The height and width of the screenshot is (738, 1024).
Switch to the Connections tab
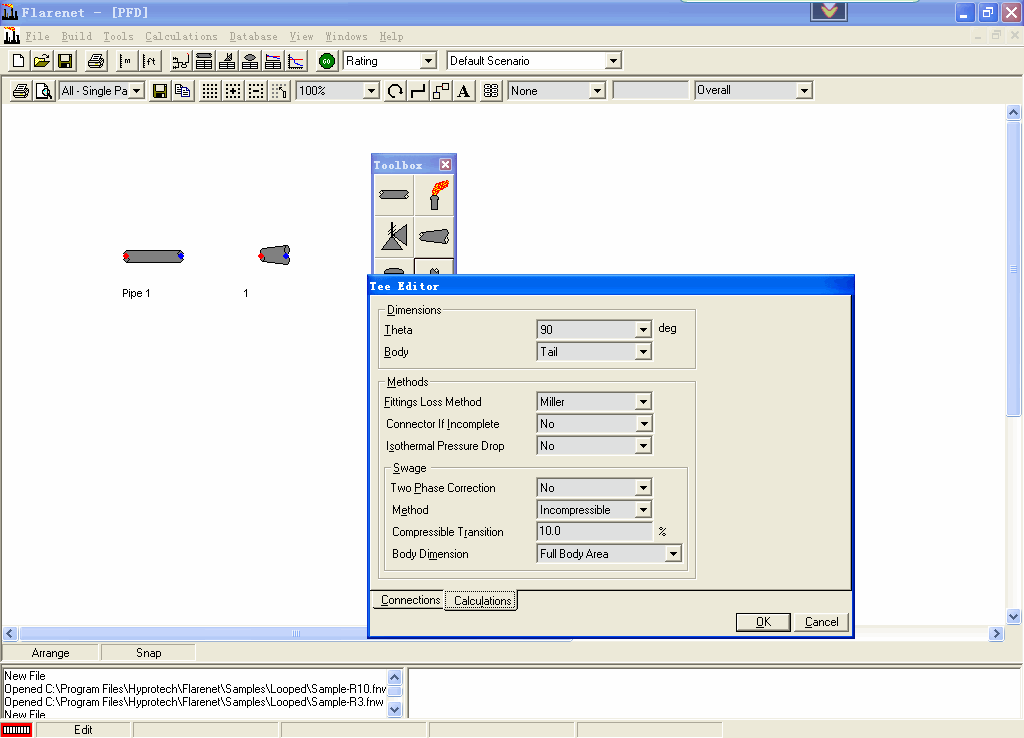410,600
